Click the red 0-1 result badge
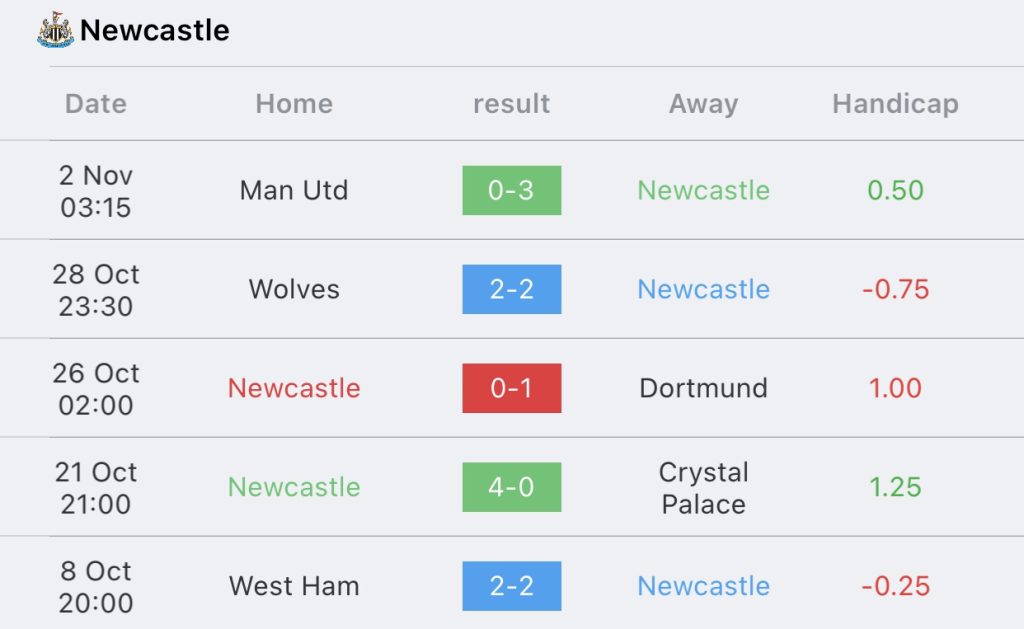 (x=512, y=388)
